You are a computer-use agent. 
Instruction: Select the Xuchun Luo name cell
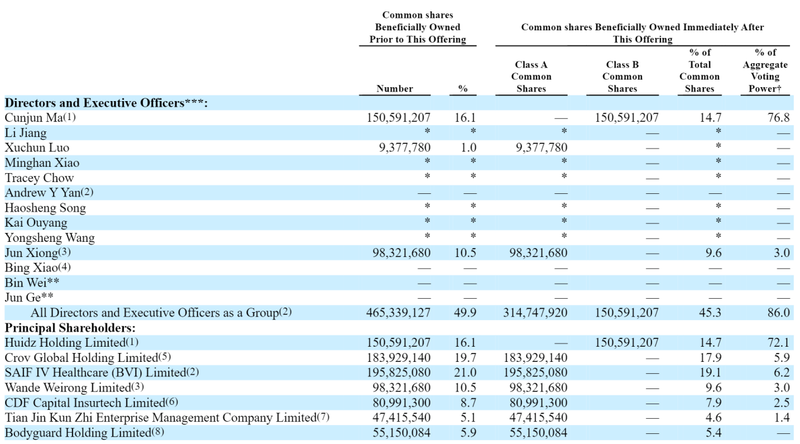point(37,148)
